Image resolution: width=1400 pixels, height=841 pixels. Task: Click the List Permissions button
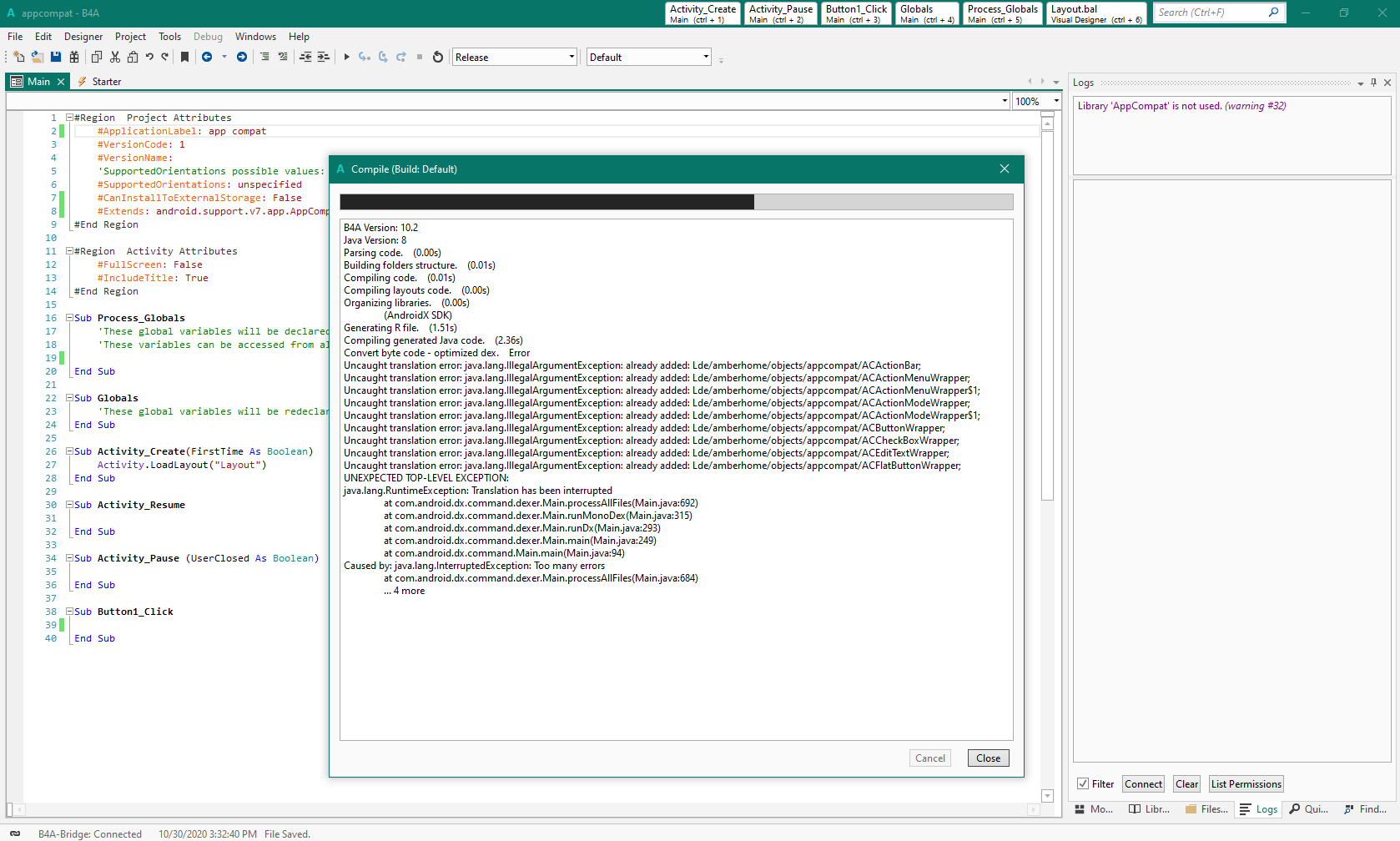(1245, 783)
